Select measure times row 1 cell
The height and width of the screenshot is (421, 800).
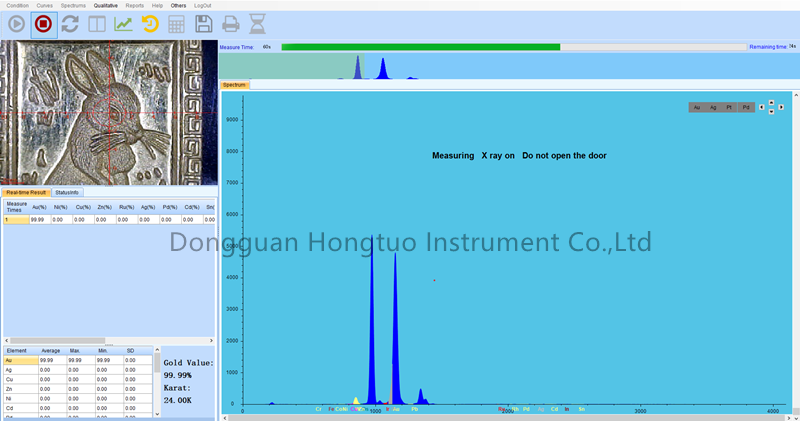(x=16, y=219)
